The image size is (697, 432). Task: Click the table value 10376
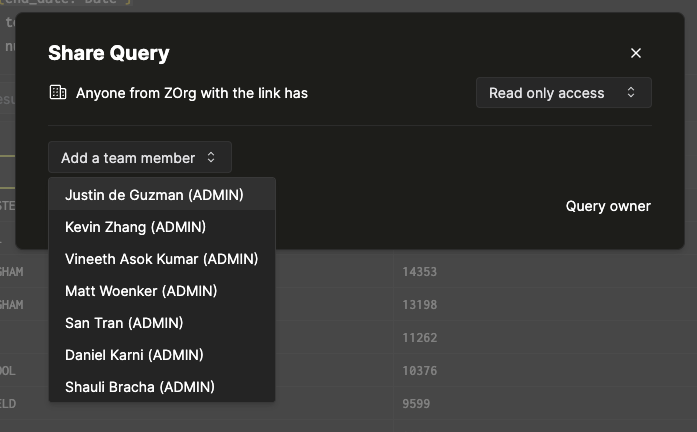(419, 371)
